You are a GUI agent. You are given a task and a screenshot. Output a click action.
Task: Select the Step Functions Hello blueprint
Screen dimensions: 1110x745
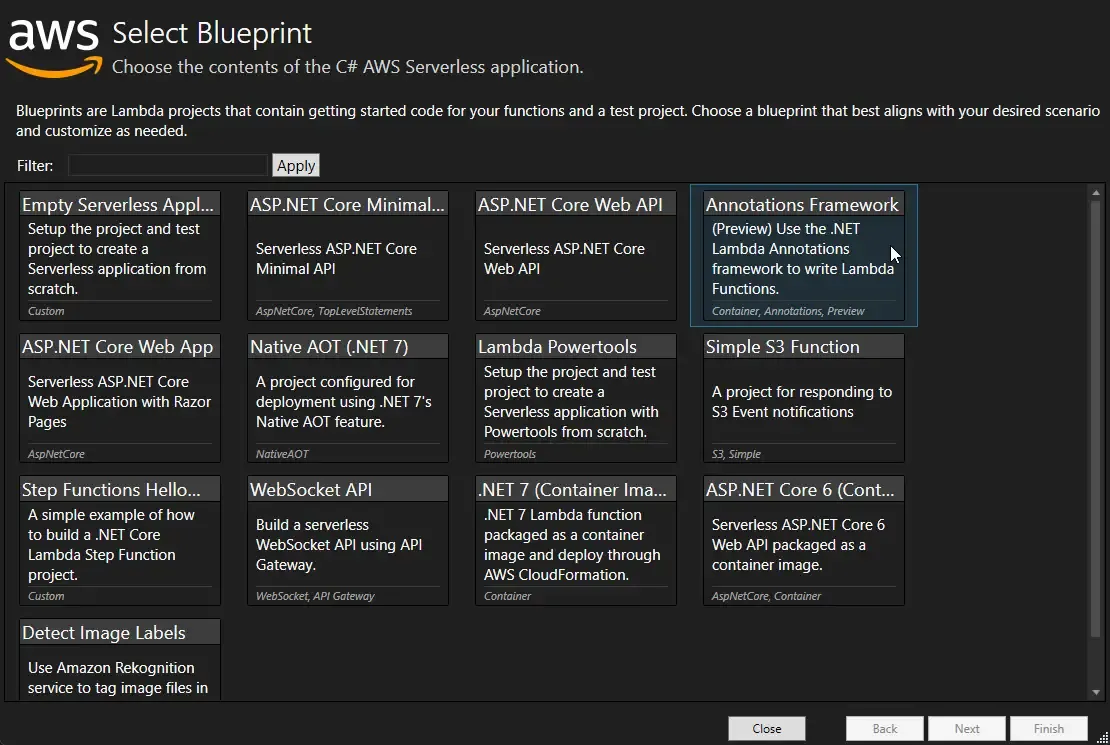click(x=119, y=540)
